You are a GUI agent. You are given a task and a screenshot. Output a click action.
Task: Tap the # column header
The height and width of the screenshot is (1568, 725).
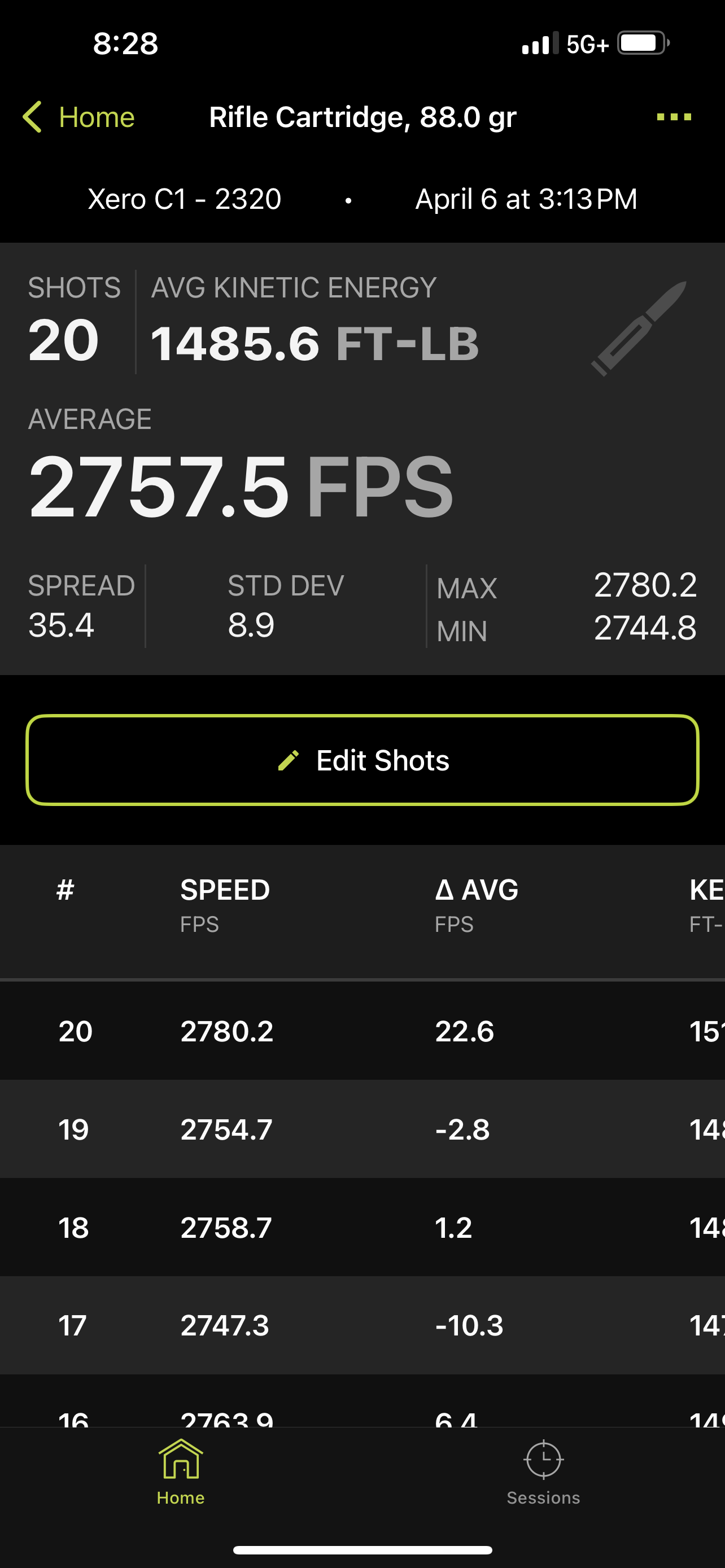pos(65,891)
